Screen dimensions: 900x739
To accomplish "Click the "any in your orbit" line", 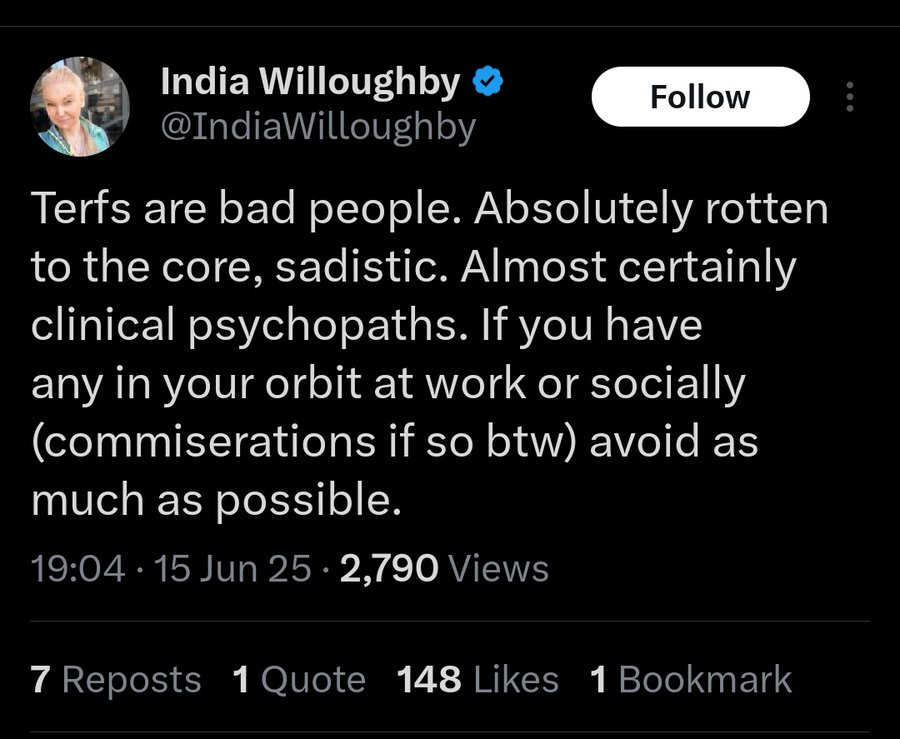I will (388, 385).
